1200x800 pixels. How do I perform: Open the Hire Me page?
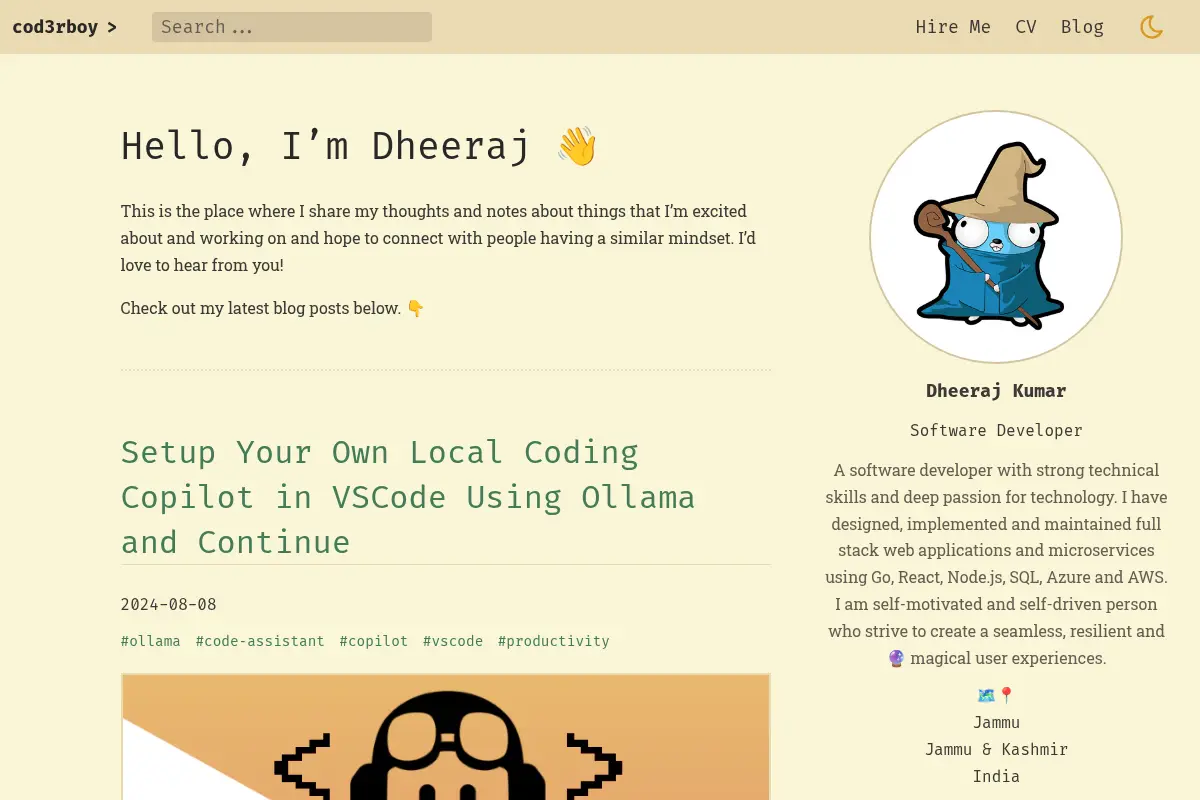tap(953, 27)
